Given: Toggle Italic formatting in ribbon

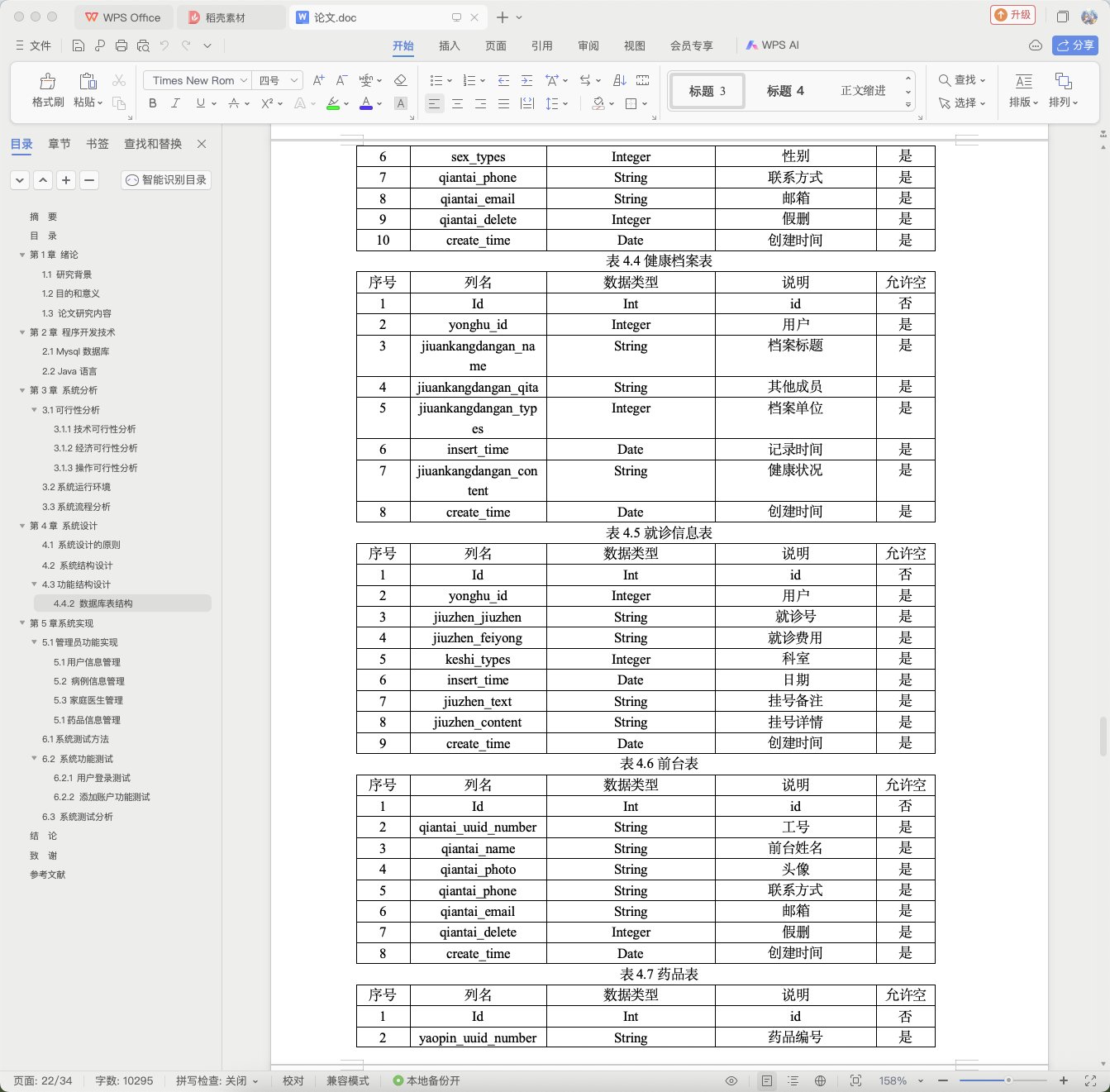Looking at the screenshot, I should [x=175, y=103].
